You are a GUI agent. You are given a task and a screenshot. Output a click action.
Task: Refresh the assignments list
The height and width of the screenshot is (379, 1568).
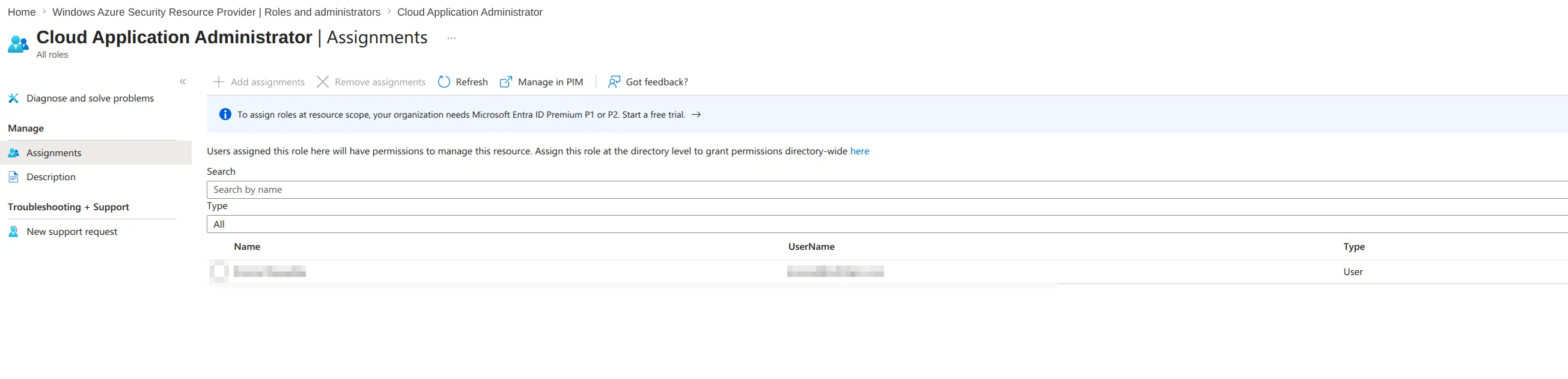pos(472,82)
